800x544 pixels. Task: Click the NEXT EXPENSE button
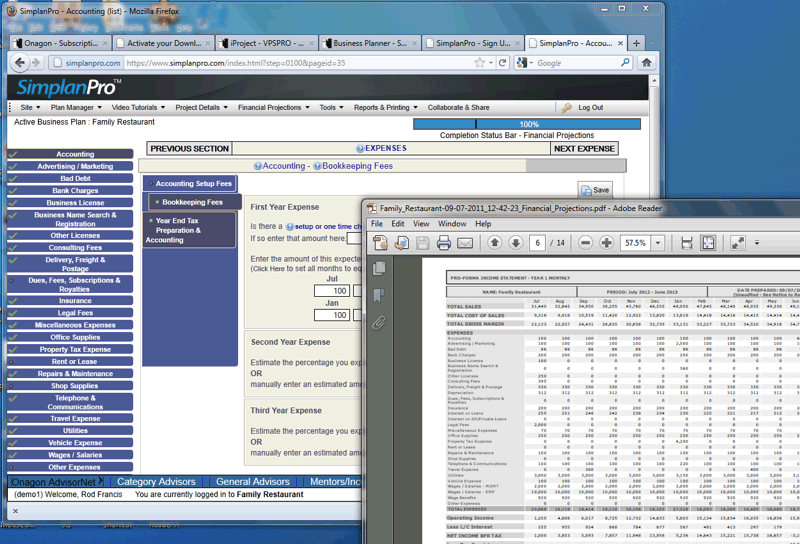click(584, 149)
